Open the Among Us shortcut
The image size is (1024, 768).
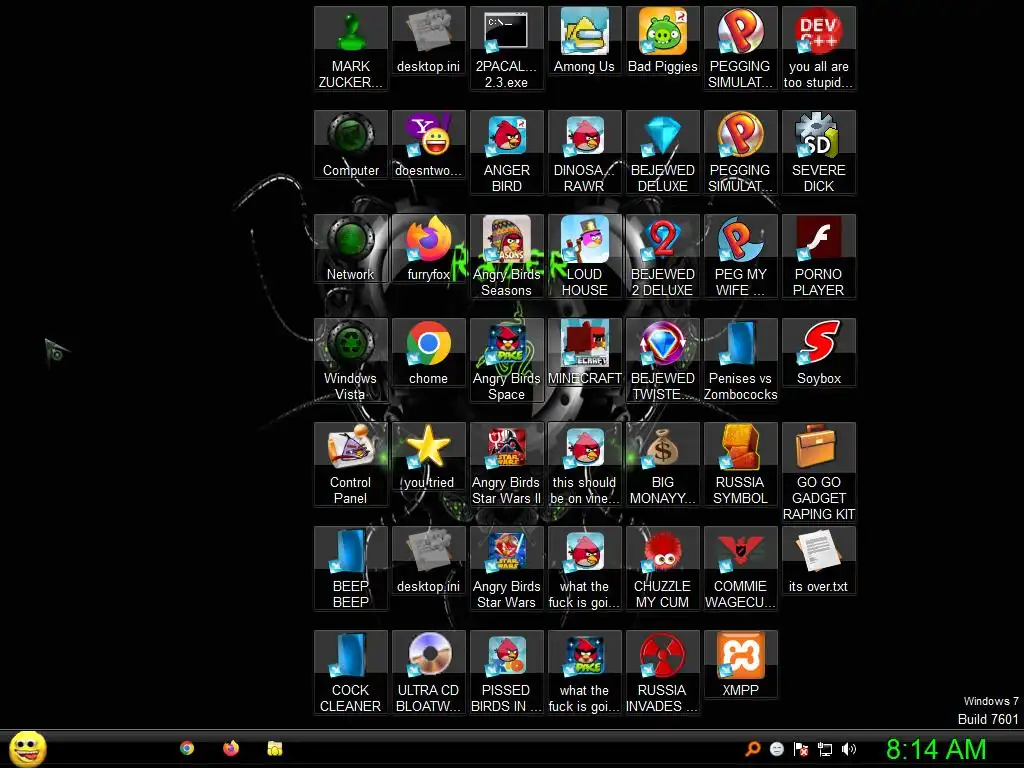click(584, 40)
